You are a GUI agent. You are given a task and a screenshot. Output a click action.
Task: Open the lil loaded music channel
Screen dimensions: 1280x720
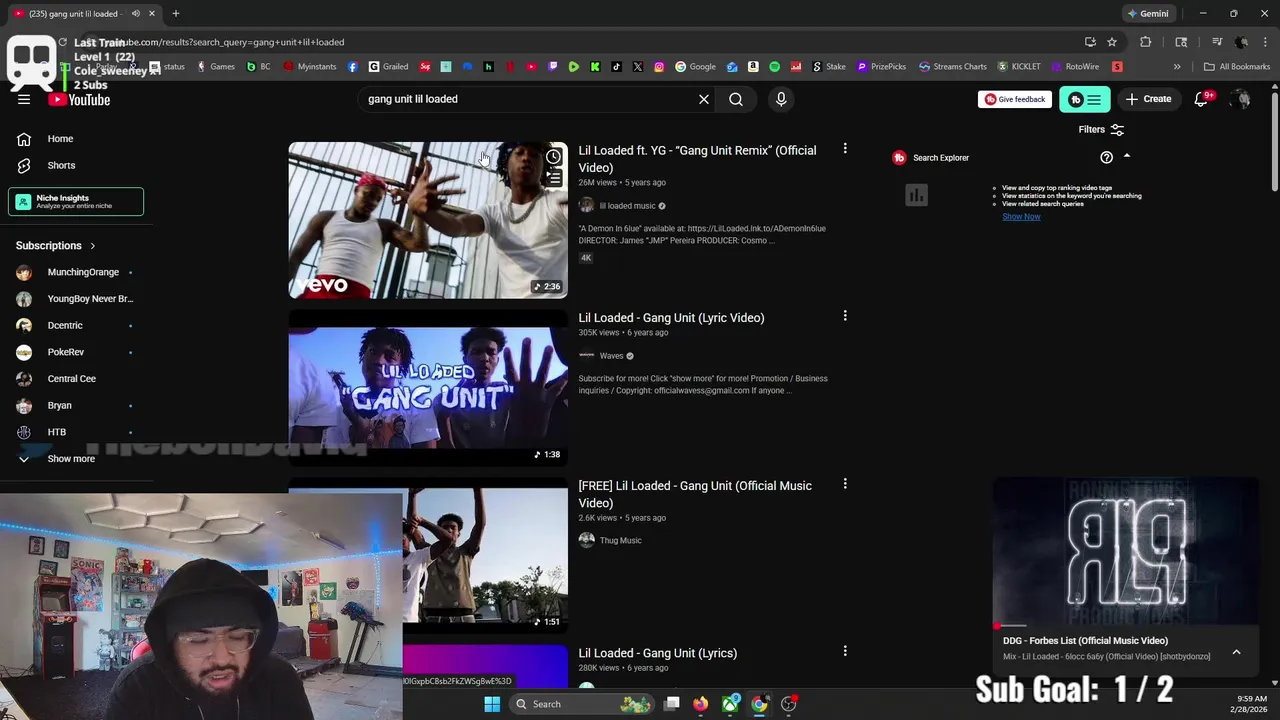(x=627, y=206)
